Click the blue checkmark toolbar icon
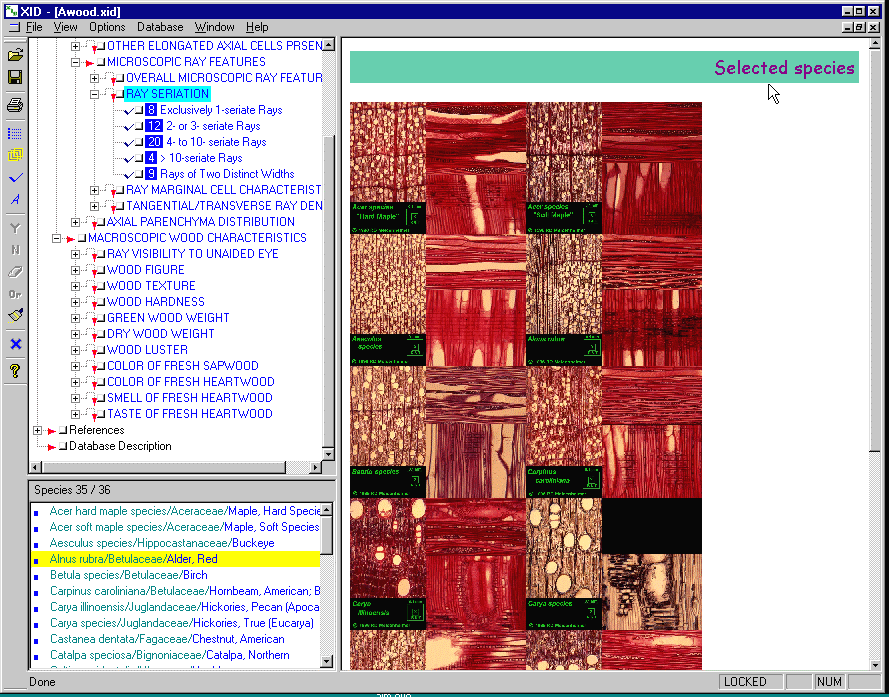Viewport: 889px width, 697px height. point(15,178)
